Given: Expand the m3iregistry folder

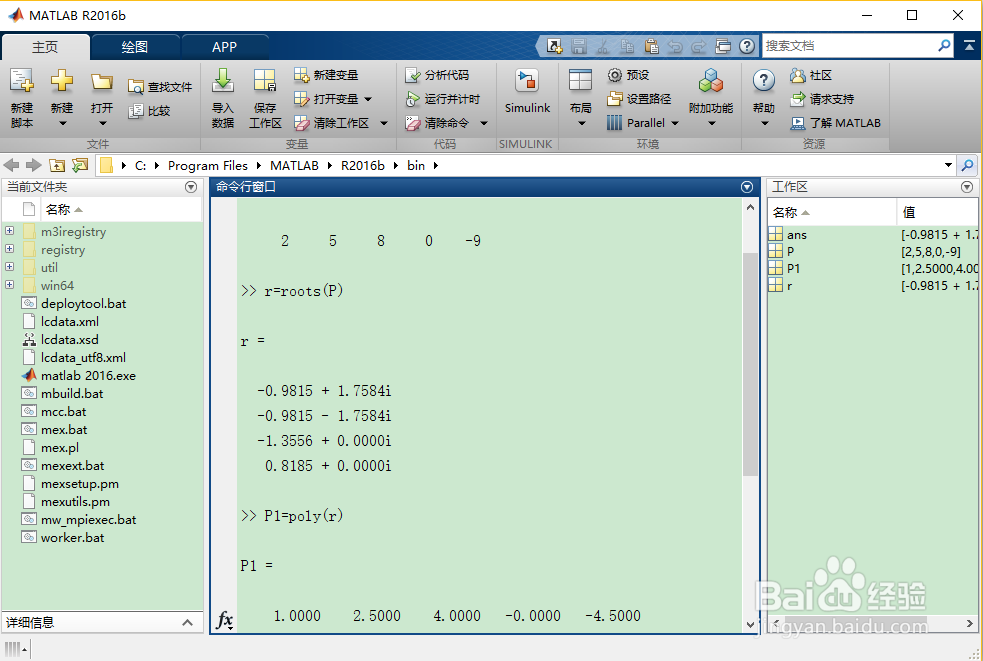Looking at the screenshot, I should point(9,231).
